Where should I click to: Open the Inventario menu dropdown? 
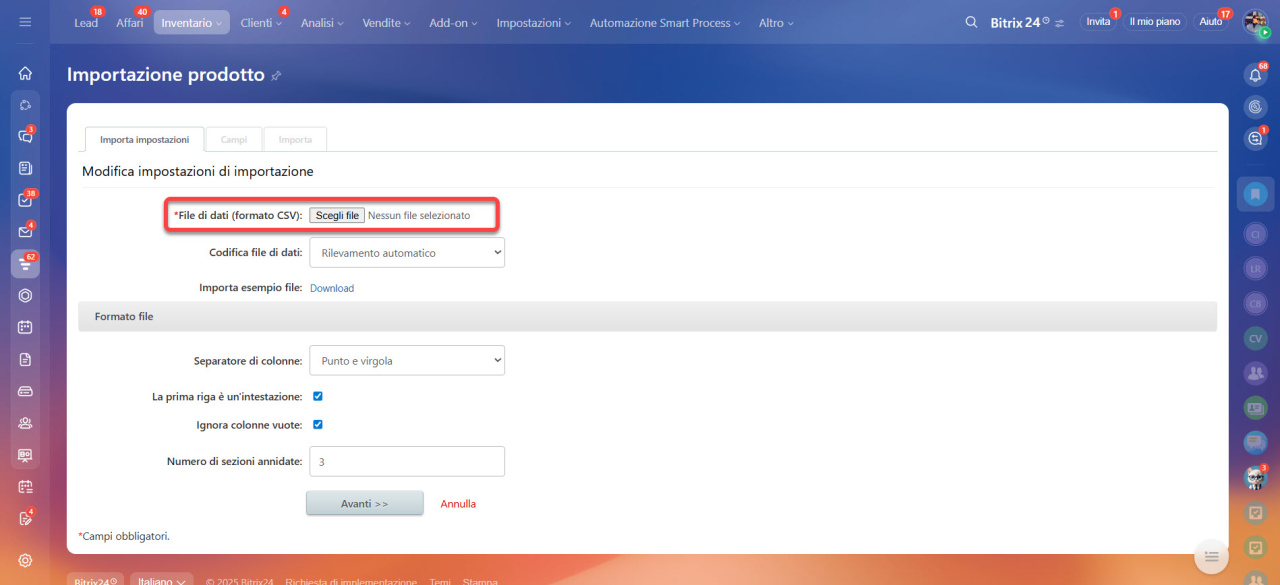(x=191, y=22)
